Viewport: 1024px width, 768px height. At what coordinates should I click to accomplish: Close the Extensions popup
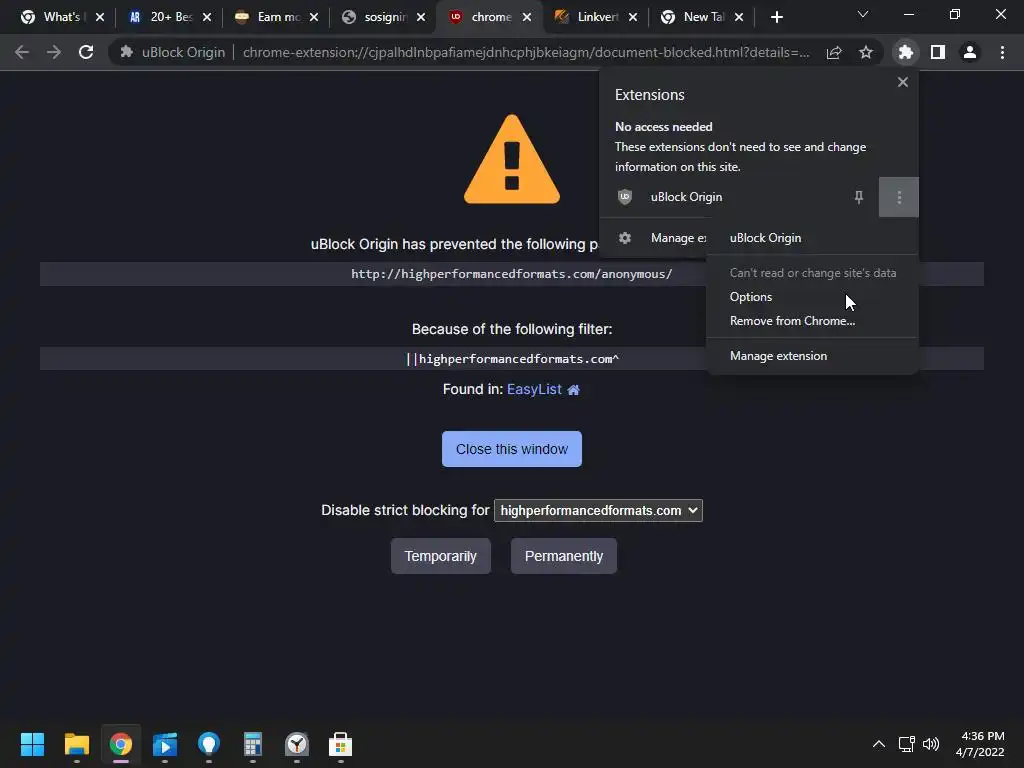[x=903, y=82]
